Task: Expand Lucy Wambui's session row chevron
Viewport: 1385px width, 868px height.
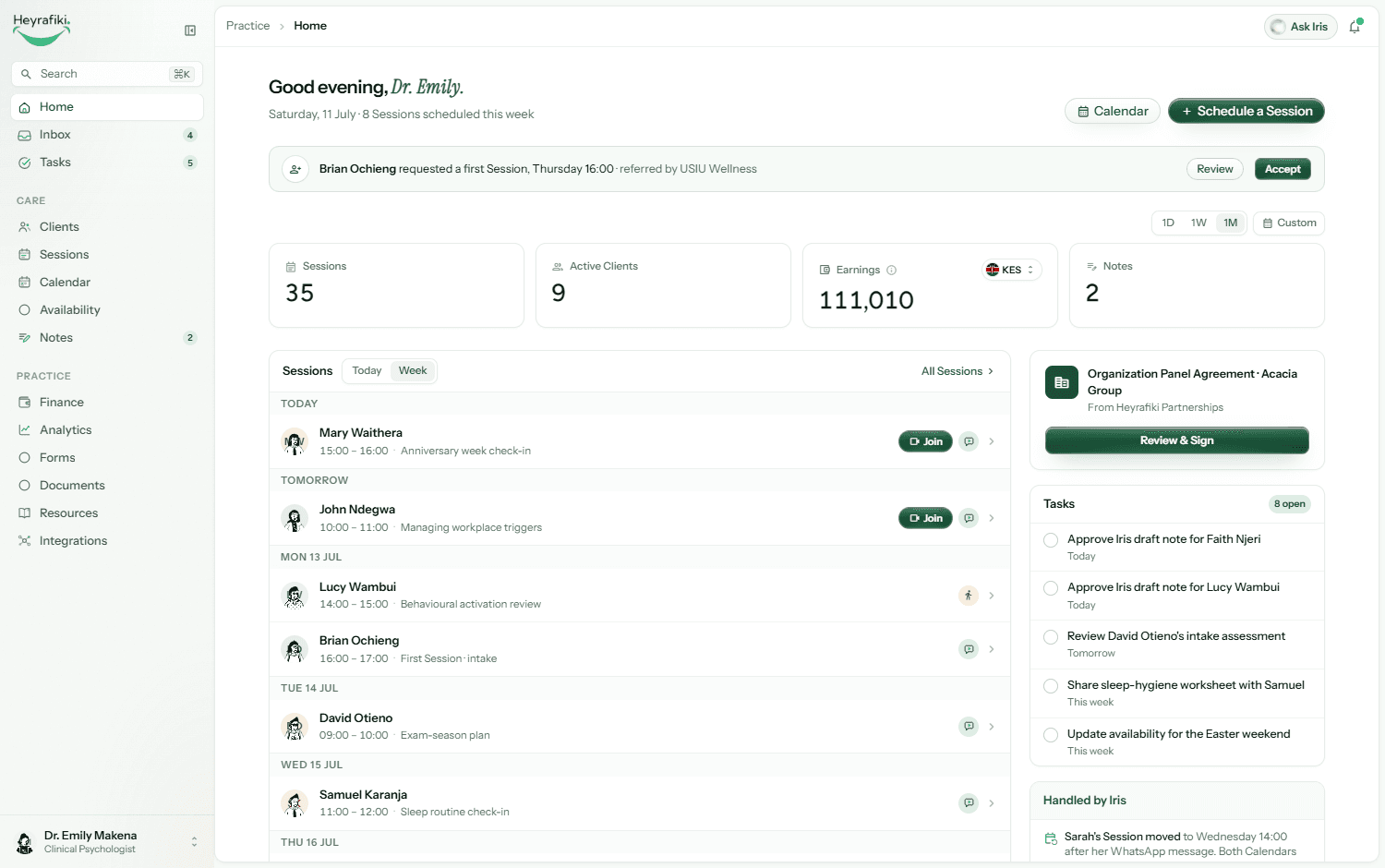Action: click(x=992, y=596)
